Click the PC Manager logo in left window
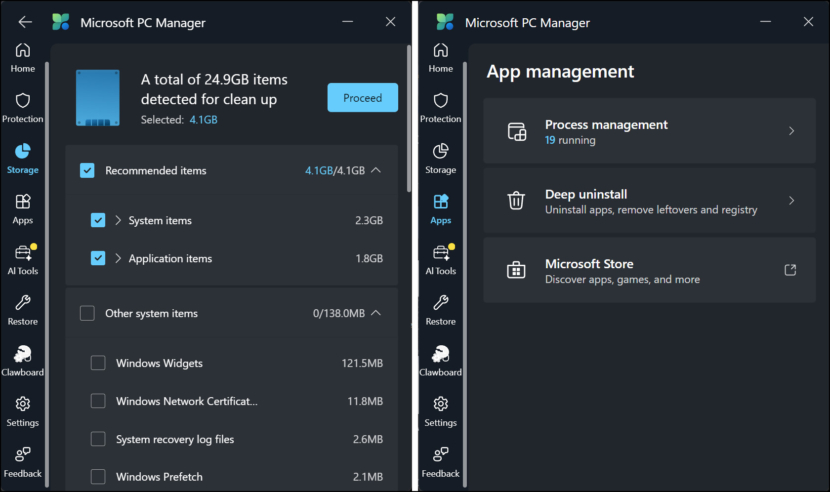830x492 pixels. [x=60, y=22]
